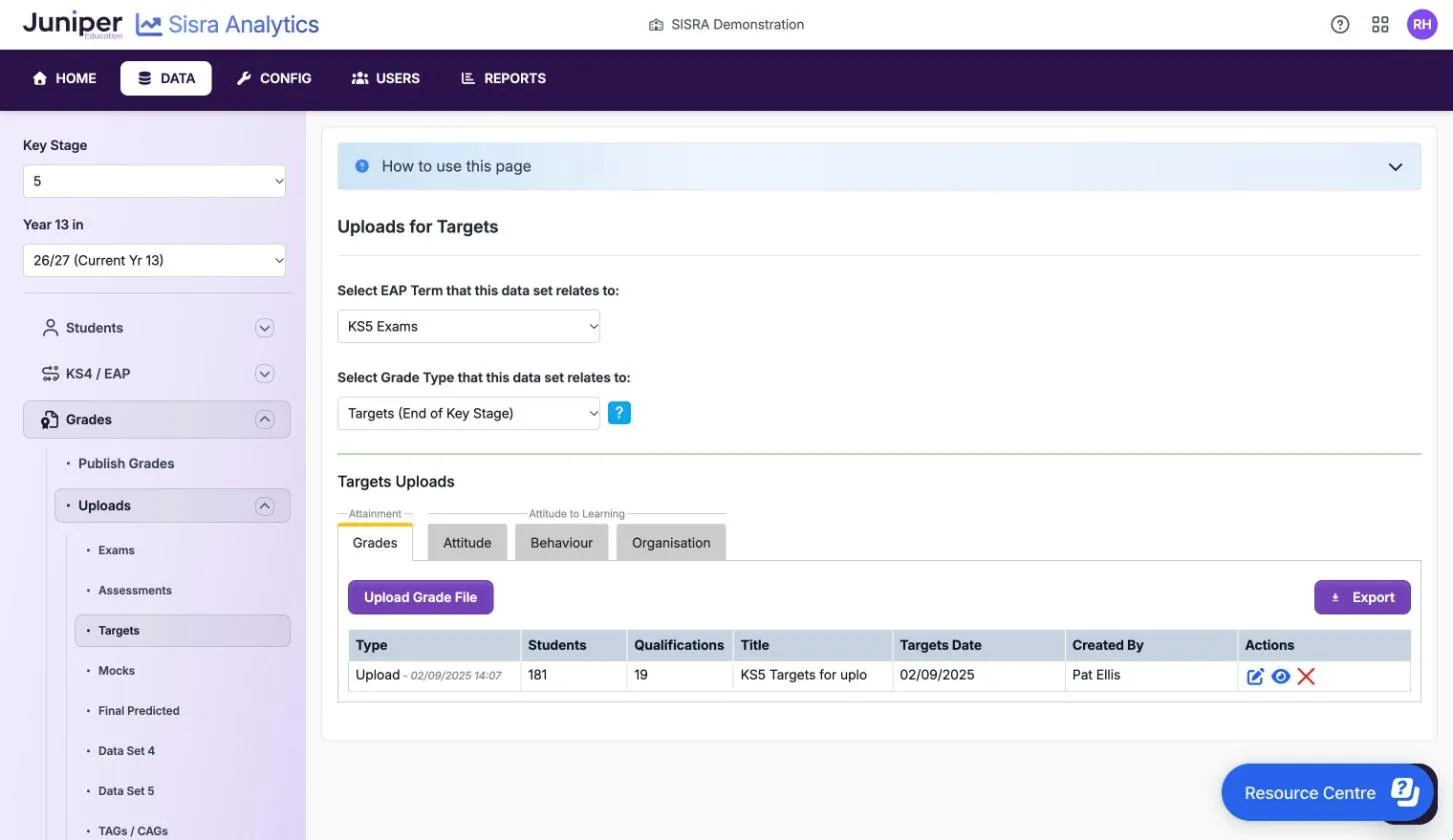Open the Key Stage dropdown

[x=154, y=181]
